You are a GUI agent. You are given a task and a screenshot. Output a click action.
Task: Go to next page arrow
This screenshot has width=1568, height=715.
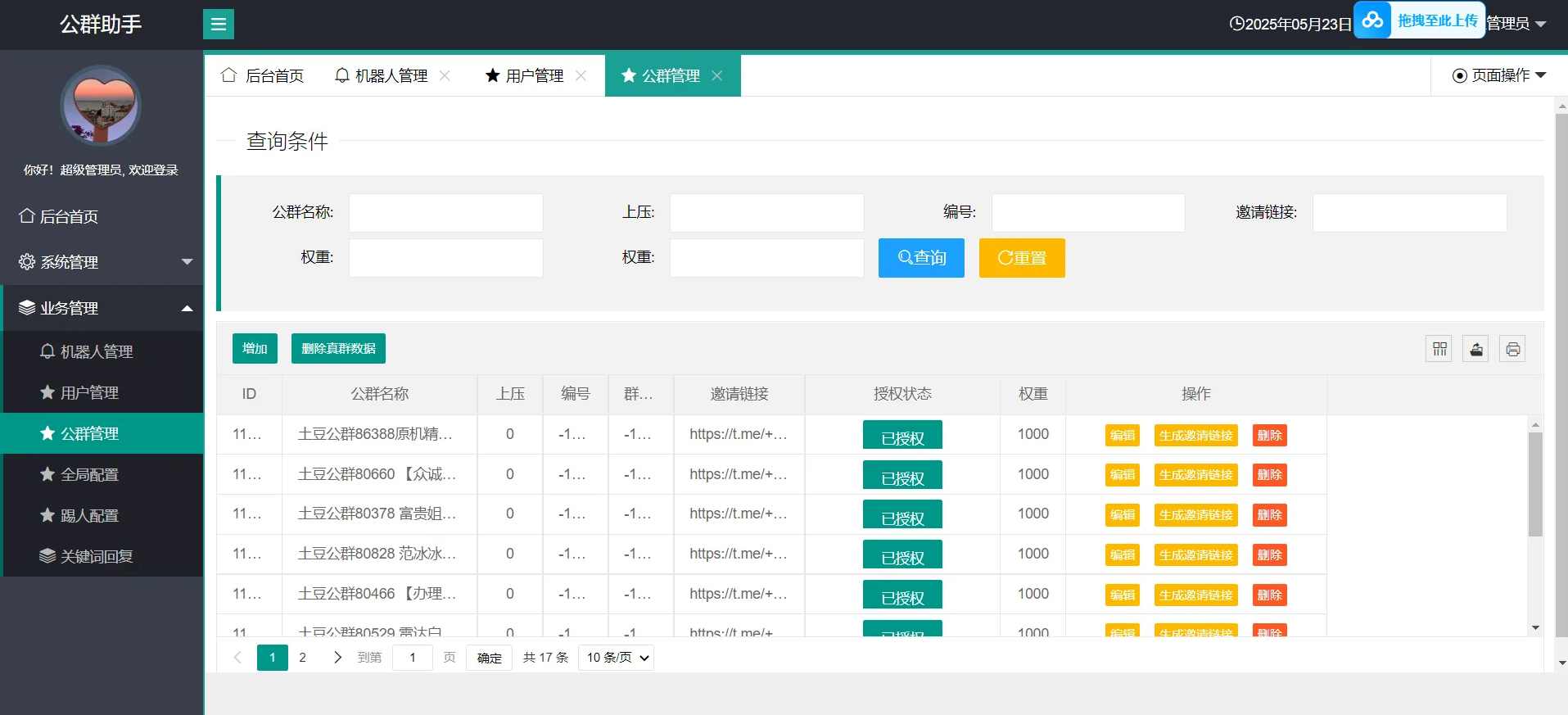coord(337,657)
